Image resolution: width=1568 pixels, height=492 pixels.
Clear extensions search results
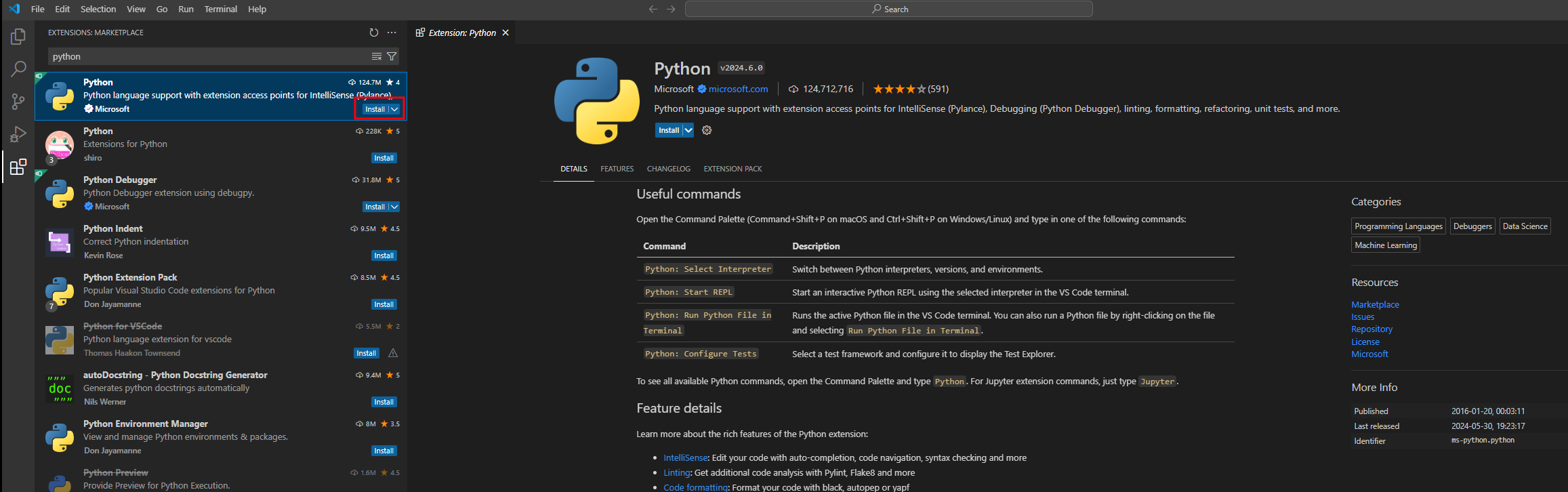[377, 56]
